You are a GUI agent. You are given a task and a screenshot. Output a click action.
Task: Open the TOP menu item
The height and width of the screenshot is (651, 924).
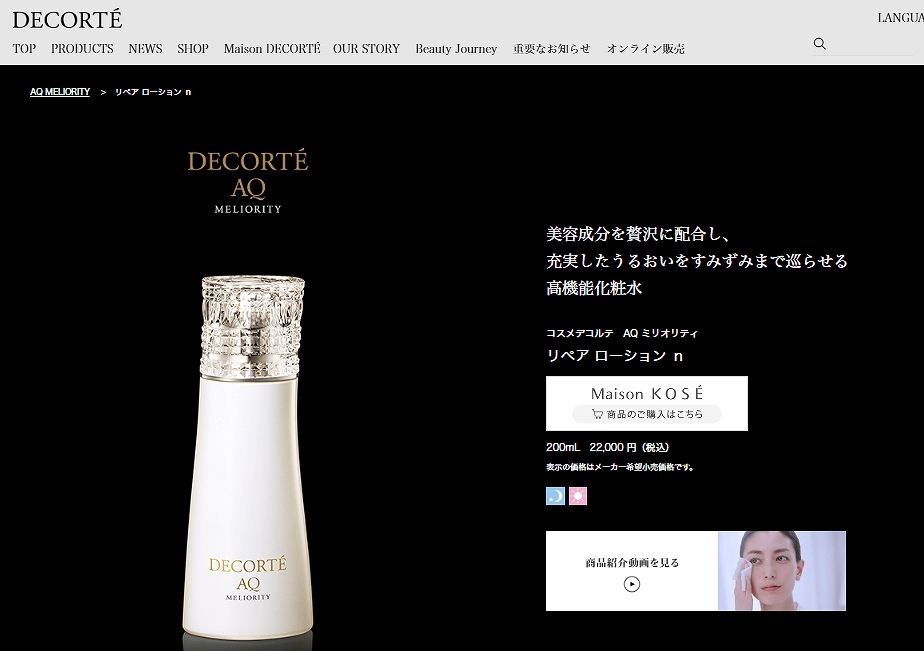point(24,49)
